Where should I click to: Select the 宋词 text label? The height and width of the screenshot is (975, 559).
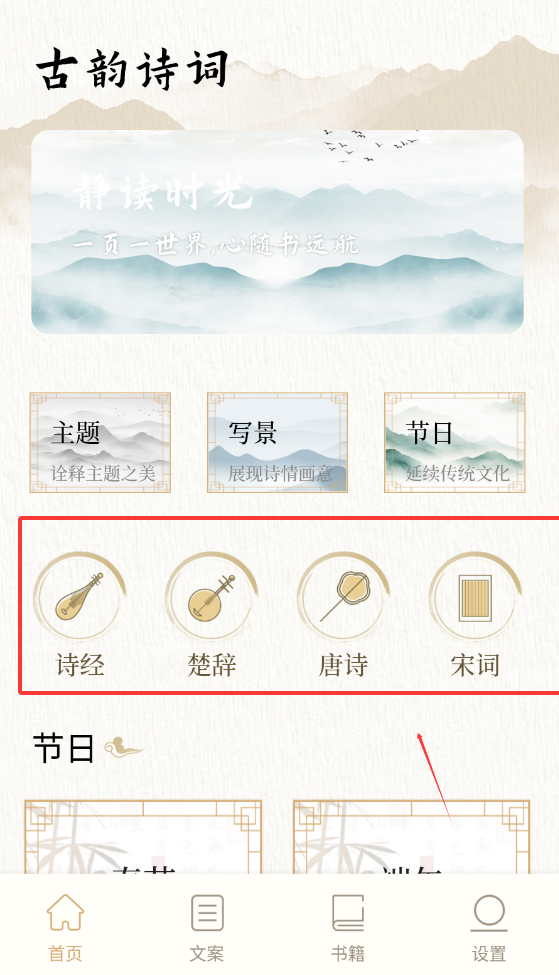point(475,665)
